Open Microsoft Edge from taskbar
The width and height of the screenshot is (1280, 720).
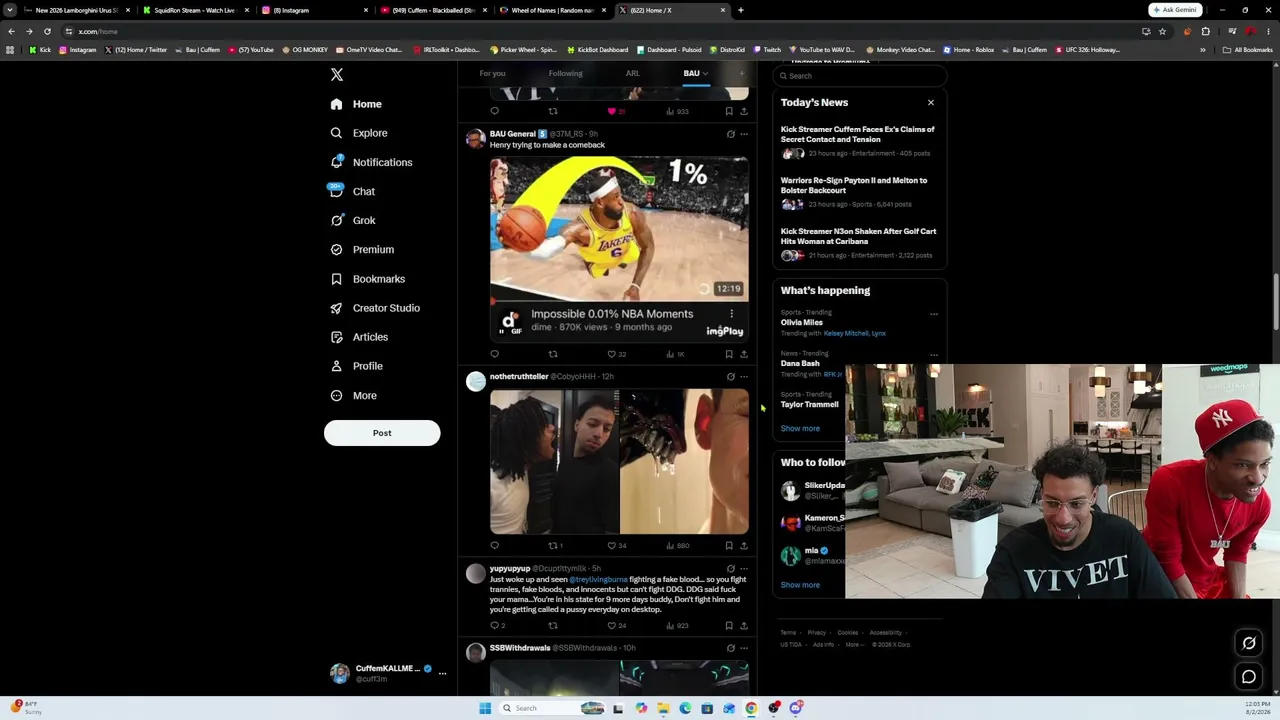[685, 708]
